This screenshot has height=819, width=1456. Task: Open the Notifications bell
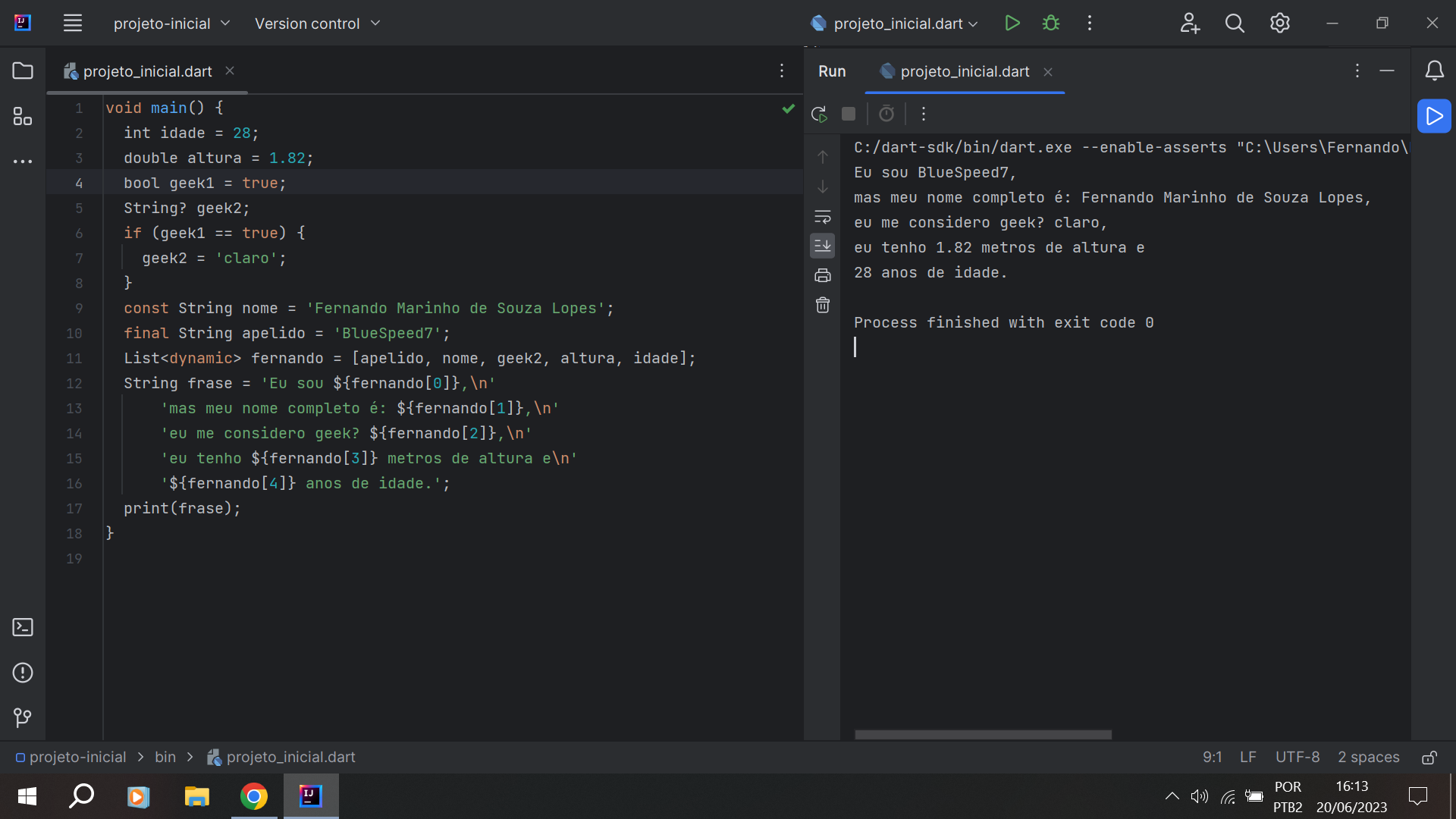point(1434,71)
